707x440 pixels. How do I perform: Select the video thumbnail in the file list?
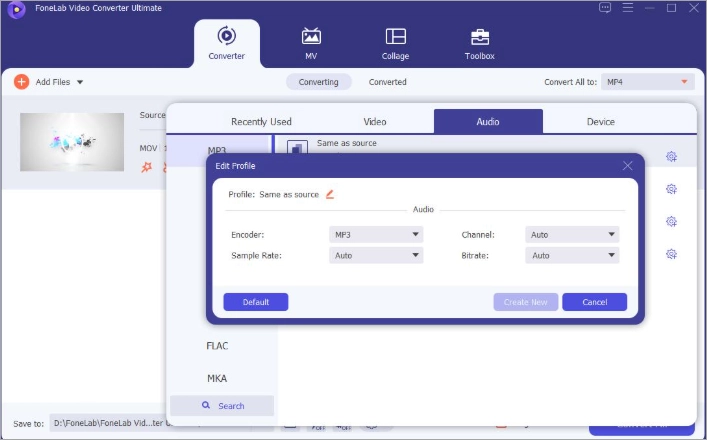click(72, 142)
